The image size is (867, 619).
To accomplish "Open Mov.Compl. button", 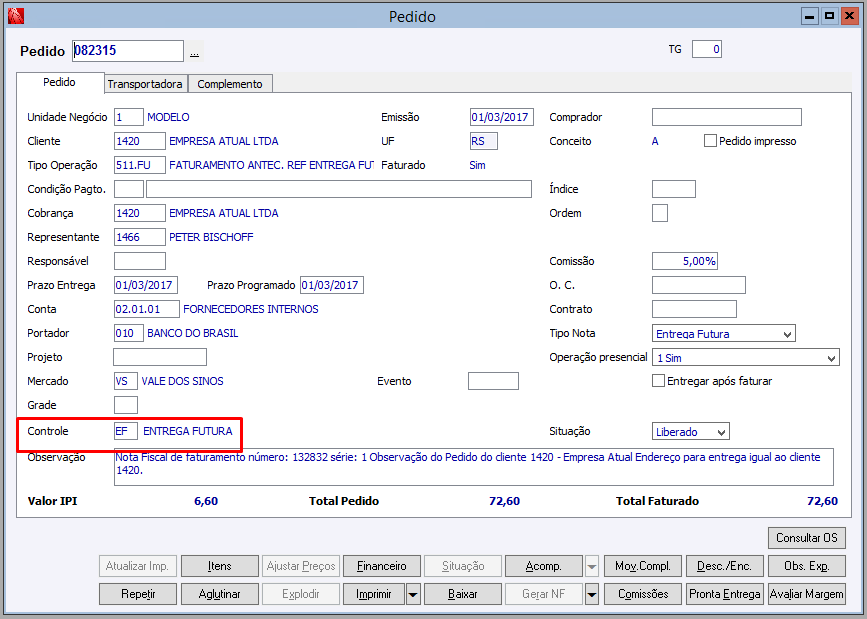I will coord(643,566).
